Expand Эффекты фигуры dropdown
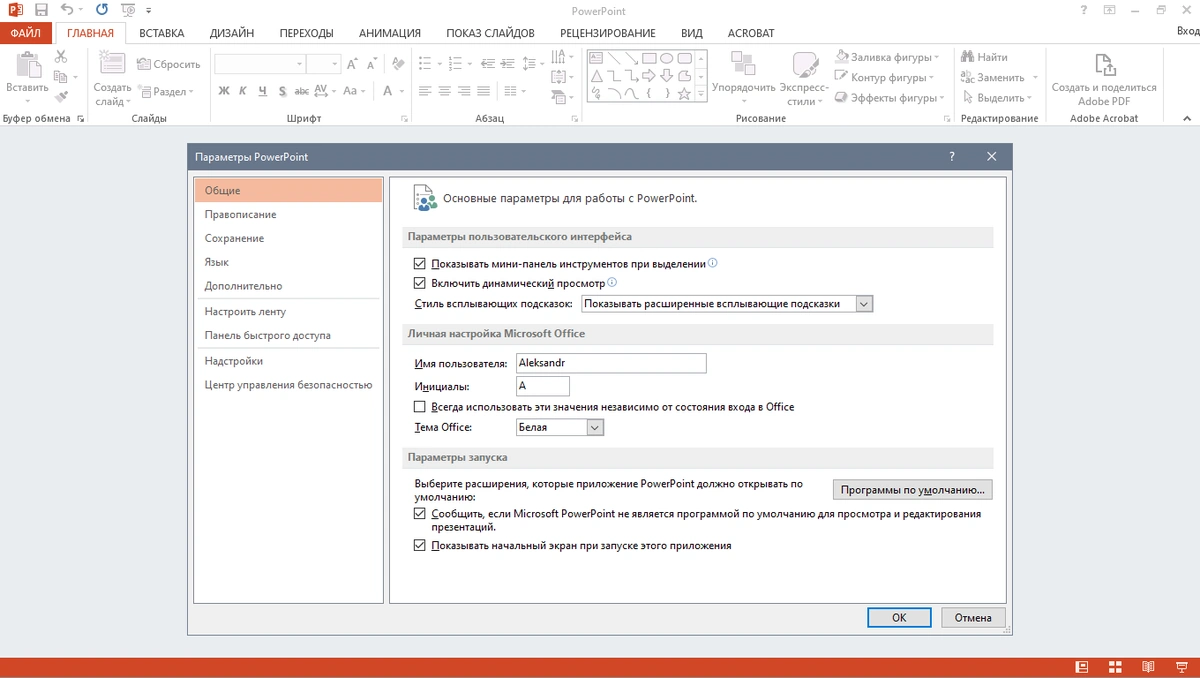This screenshot has height=678, width=1200. pos(941,98)
